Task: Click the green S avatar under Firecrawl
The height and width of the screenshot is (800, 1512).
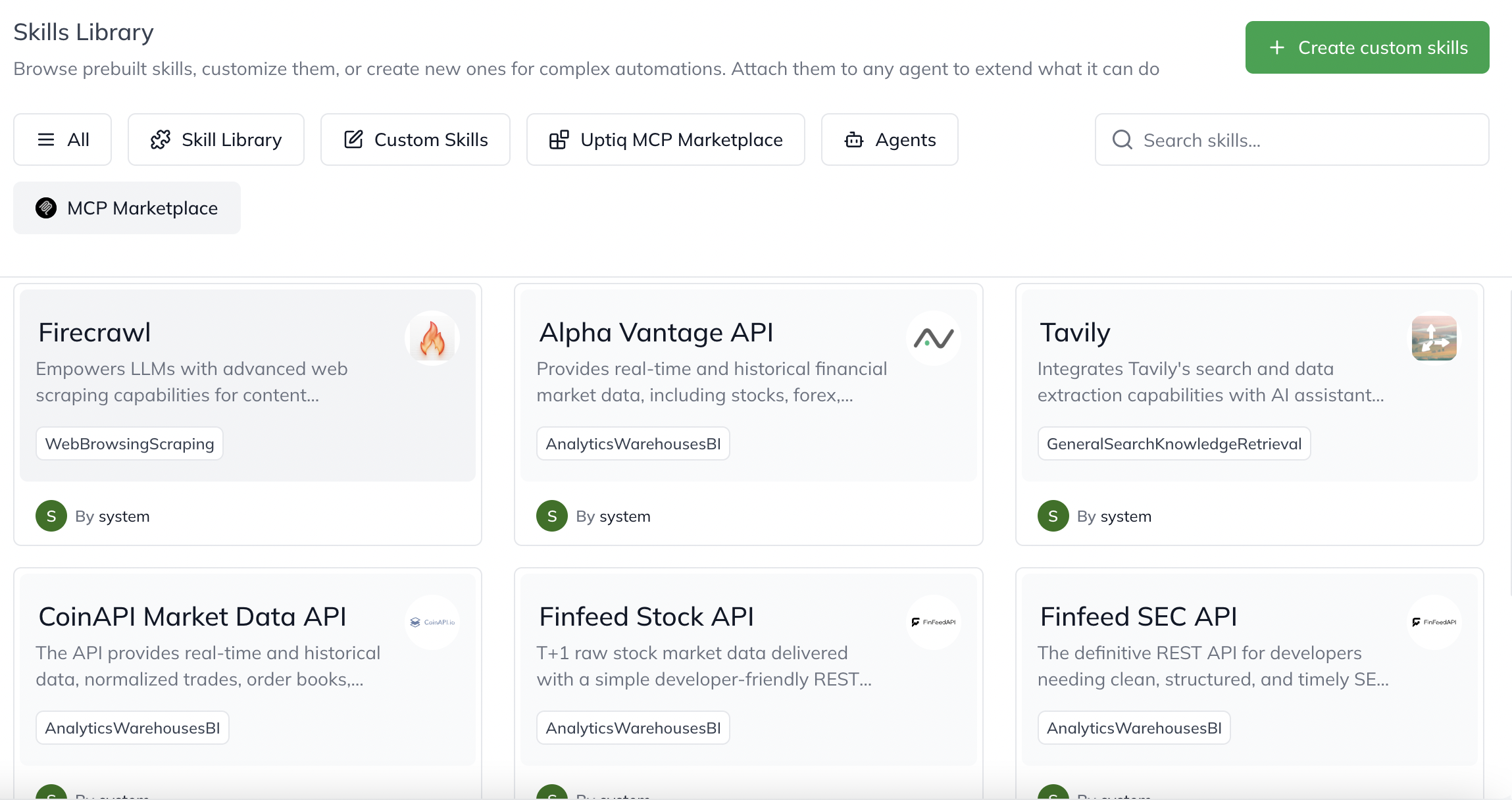Action: [x=51, y=516]
